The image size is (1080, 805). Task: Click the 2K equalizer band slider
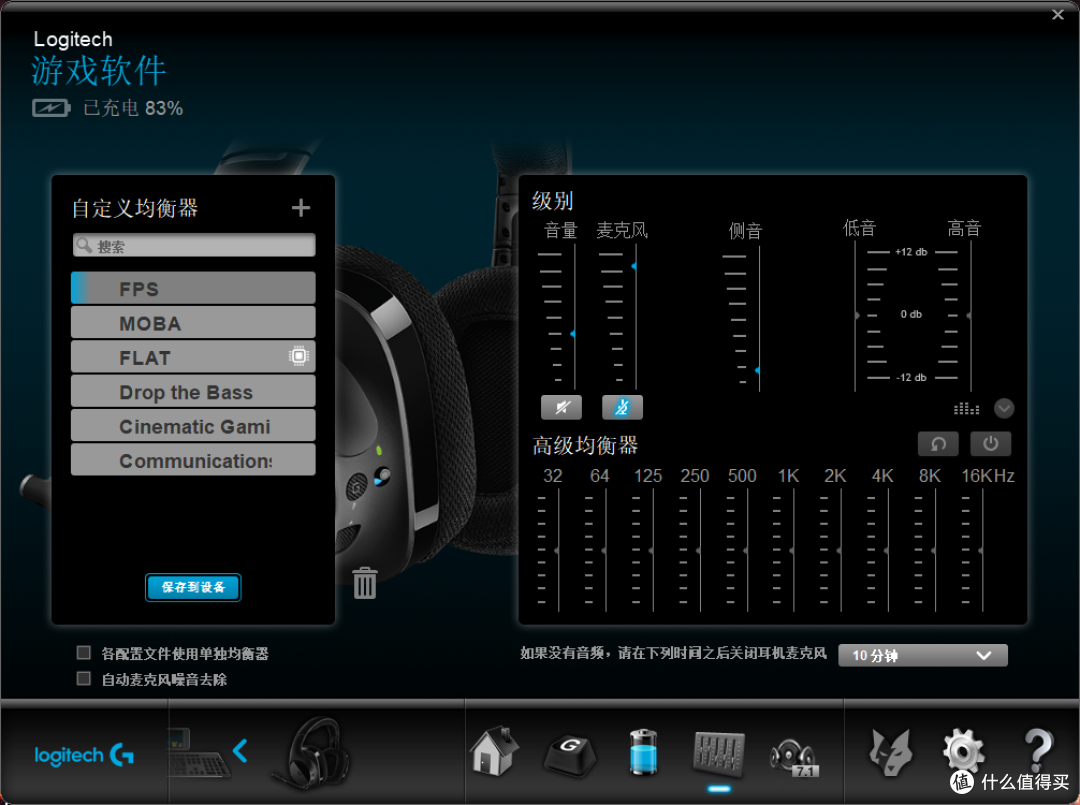coord(840,551)
